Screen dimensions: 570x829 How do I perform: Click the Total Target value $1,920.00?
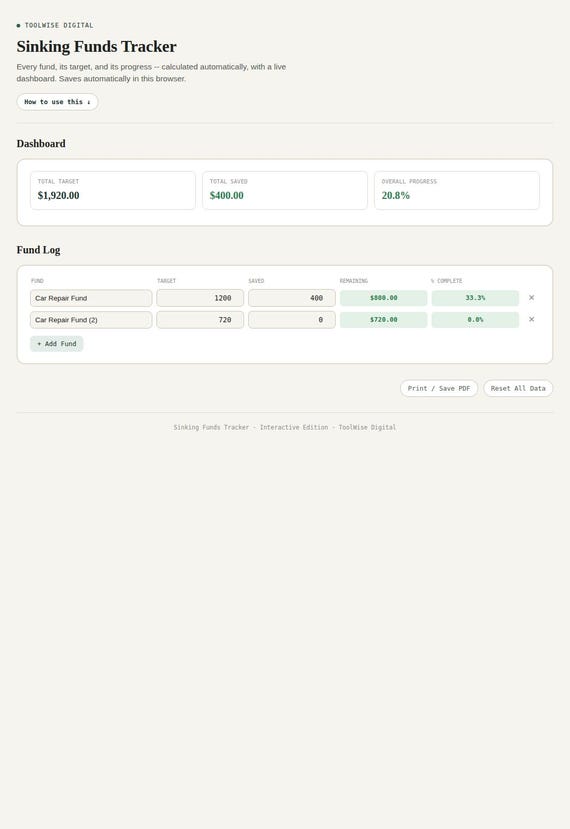pos(58,195)
